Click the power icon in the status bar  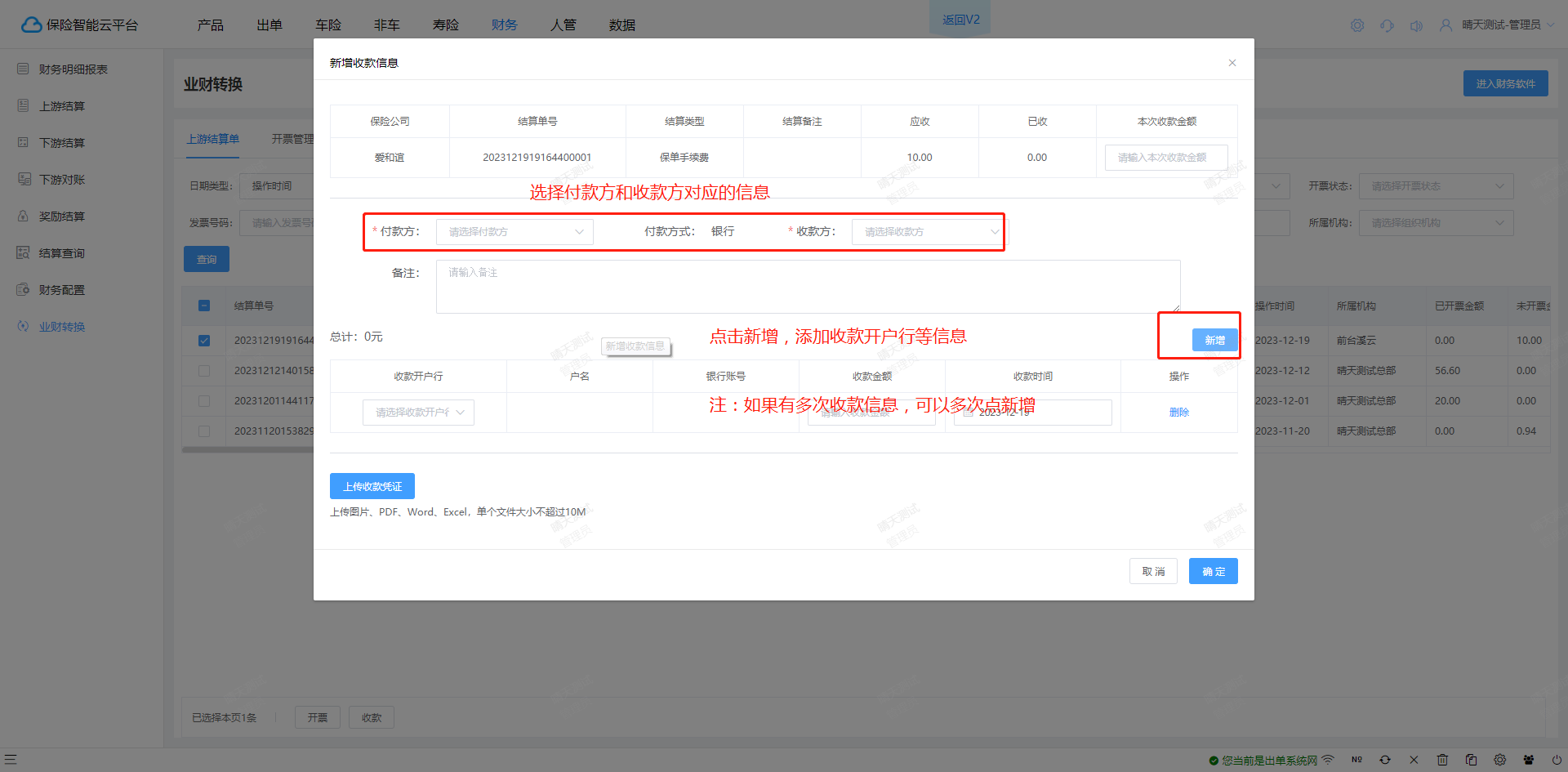click(1557, 760)
